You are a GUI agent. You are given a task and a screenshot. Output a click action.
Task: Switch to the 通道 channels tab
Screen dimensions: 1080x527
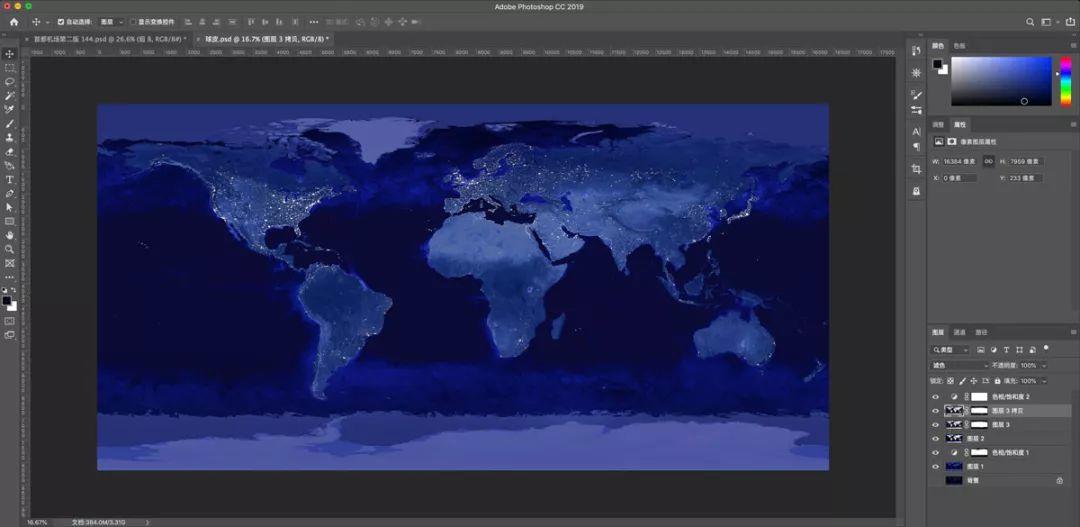pyautogui.click(x=959, y=332)
